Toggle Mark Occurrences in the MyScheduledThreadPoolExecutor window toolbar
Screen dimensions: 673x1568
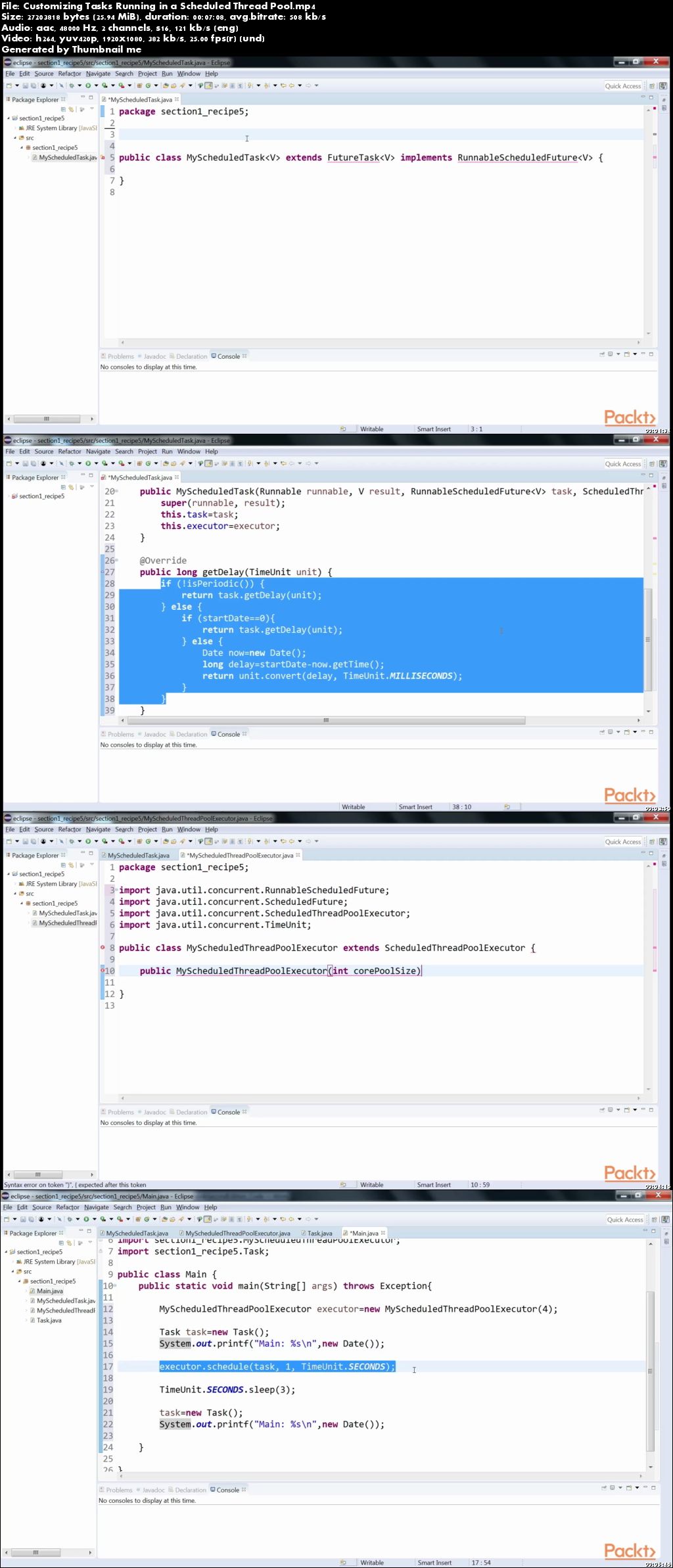click(208, 841)
